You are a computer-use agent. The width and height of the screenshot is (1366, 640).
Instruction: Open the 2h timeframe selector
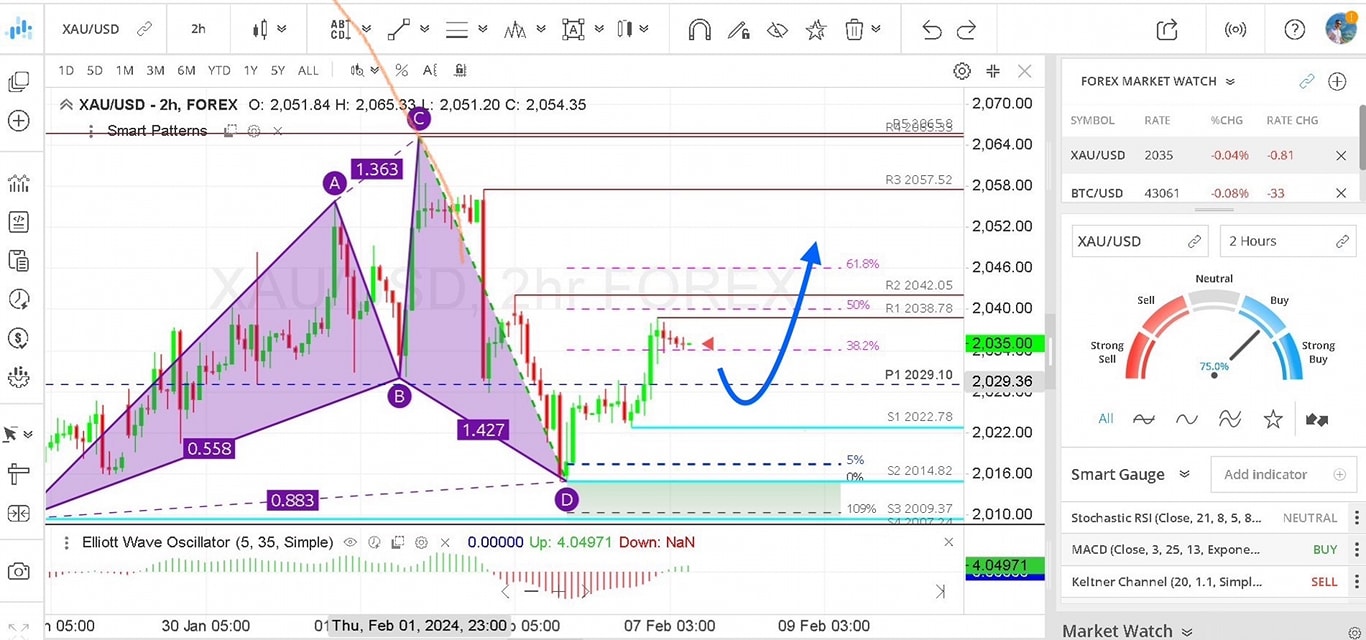coord(198,29)
